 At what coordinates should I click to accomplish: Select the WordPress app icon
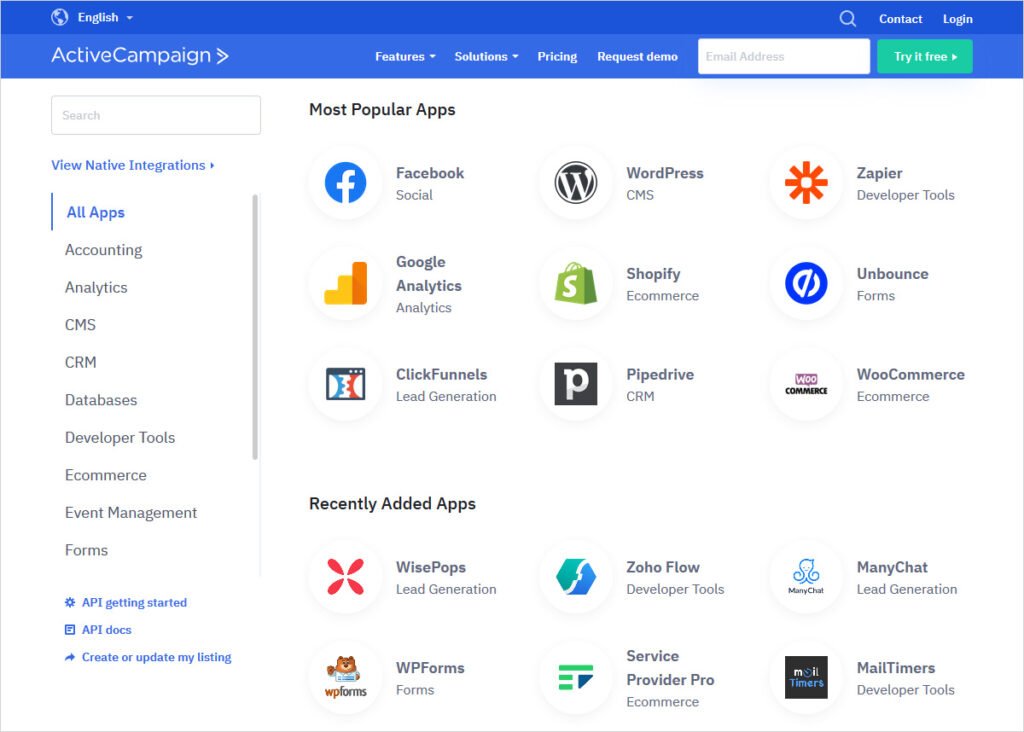coord(574,184)
